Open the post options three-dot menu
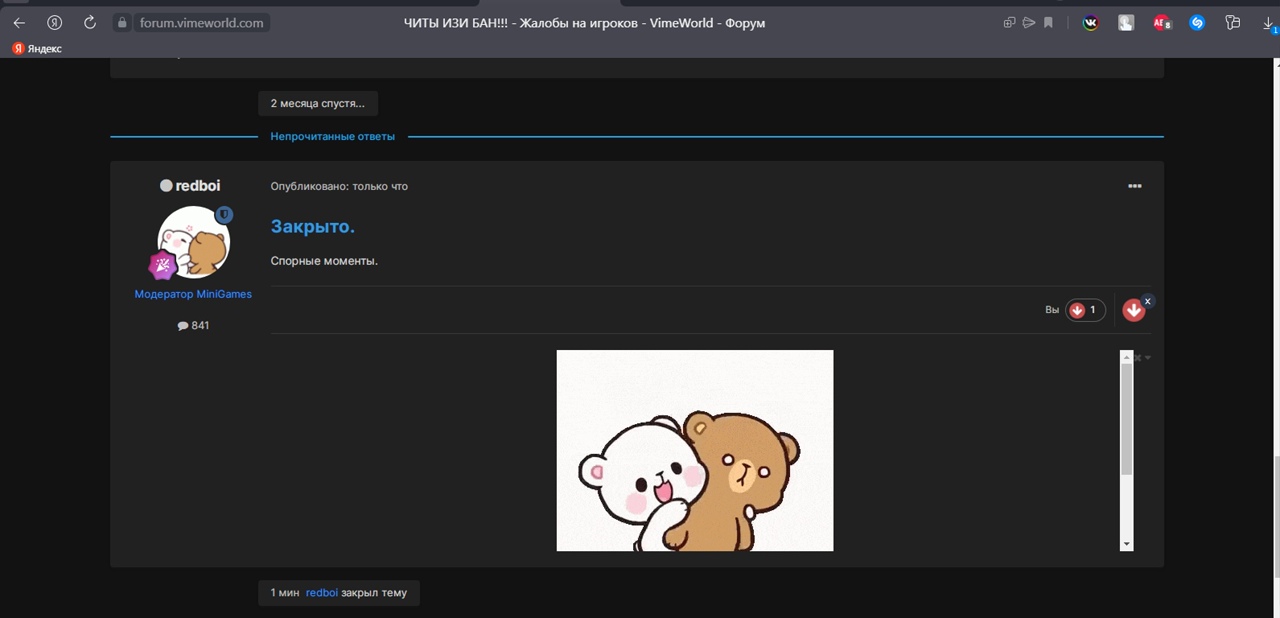This screenshot has width=1280, height=618. (x=1134, y=186)
